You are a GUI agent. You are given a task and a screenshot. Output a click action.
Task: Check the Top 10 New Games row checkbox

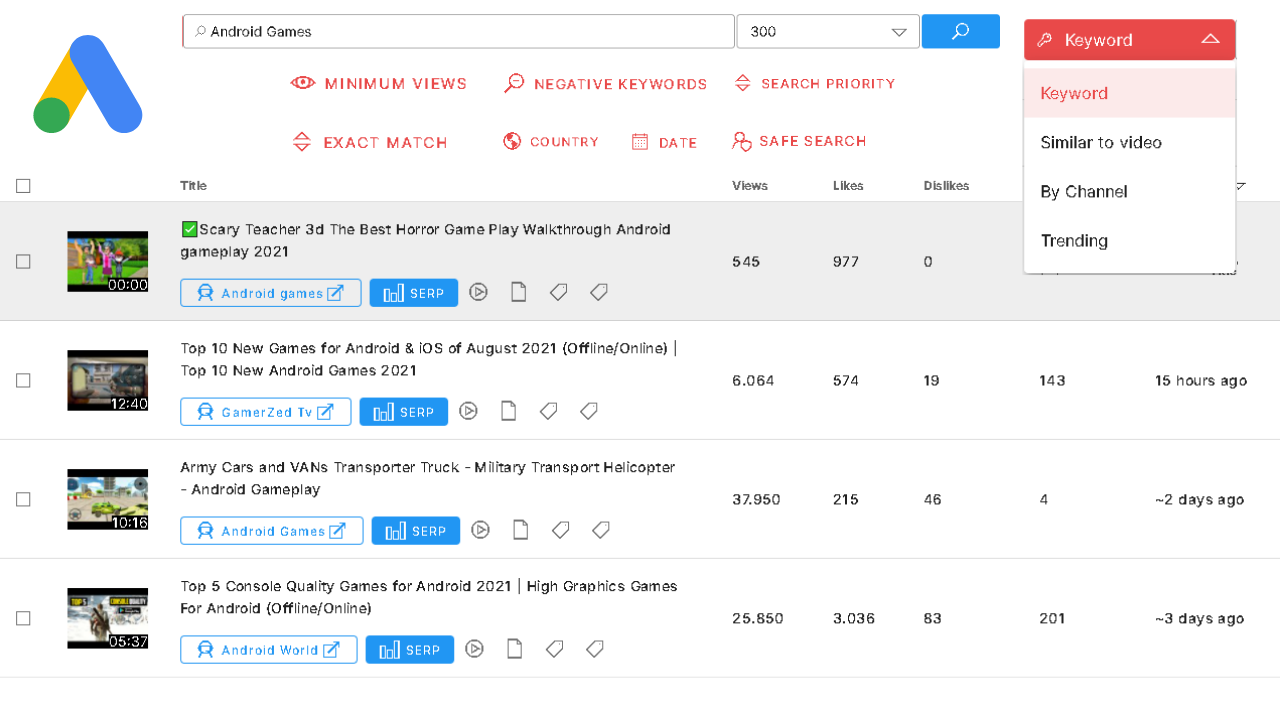click(x=23, y=380)
